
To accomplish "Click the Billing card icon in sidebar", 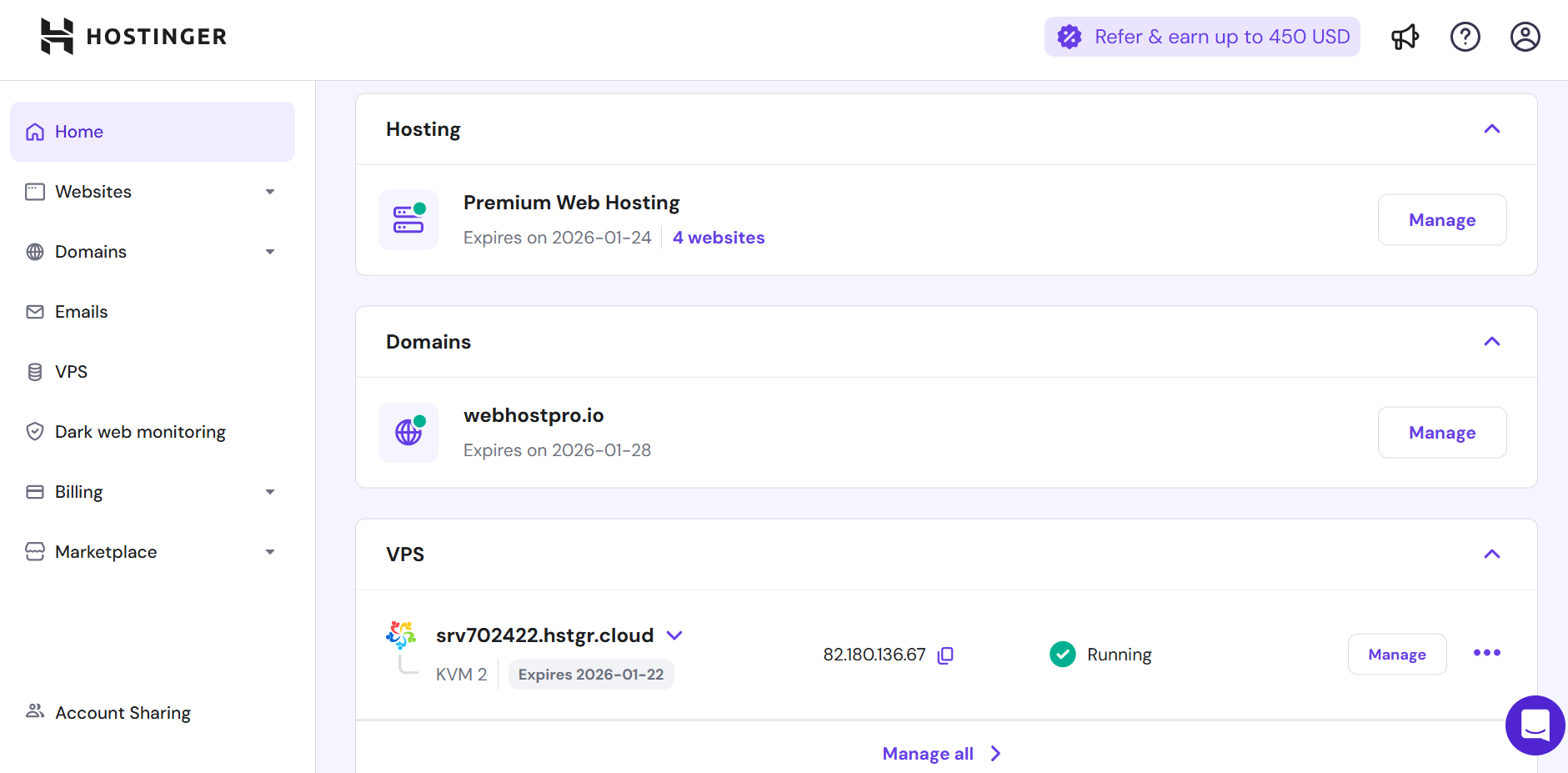I will pyautogui.click(x=35, y=492).
